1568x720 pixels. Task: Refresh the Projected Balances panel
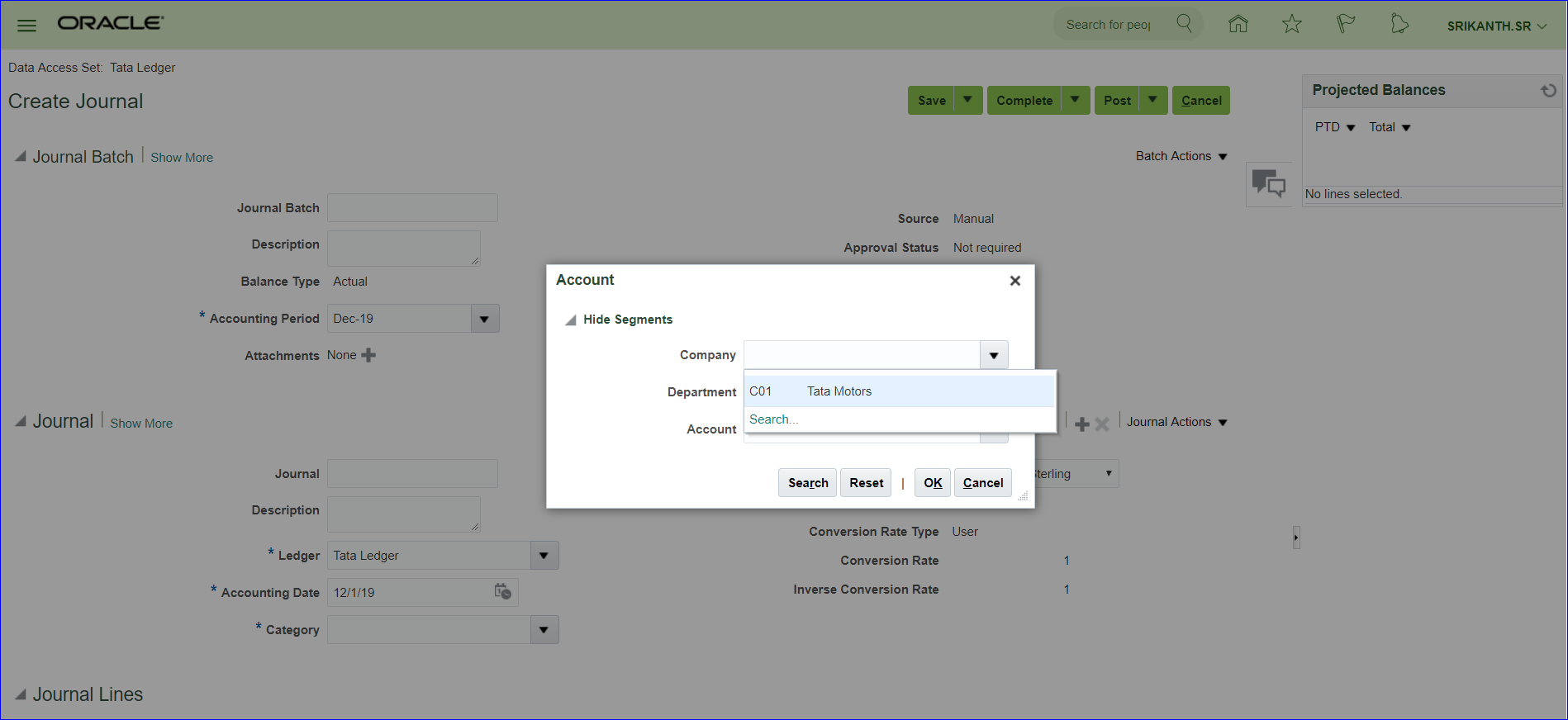(x=1548, y=90)
